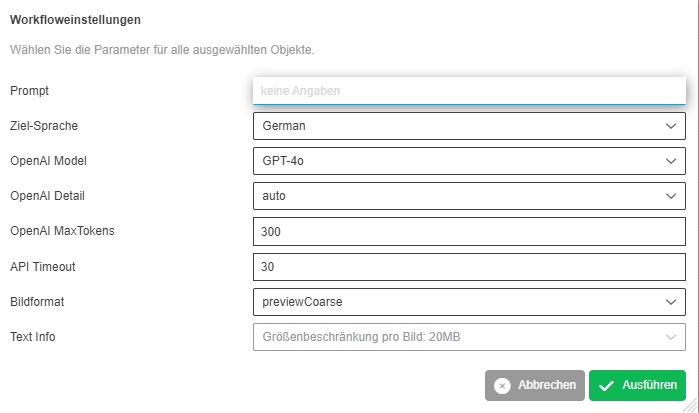The height and width of the screenshot is (413, 699).
Task: Select the API Timeout input field
Action: coord(469,267)
